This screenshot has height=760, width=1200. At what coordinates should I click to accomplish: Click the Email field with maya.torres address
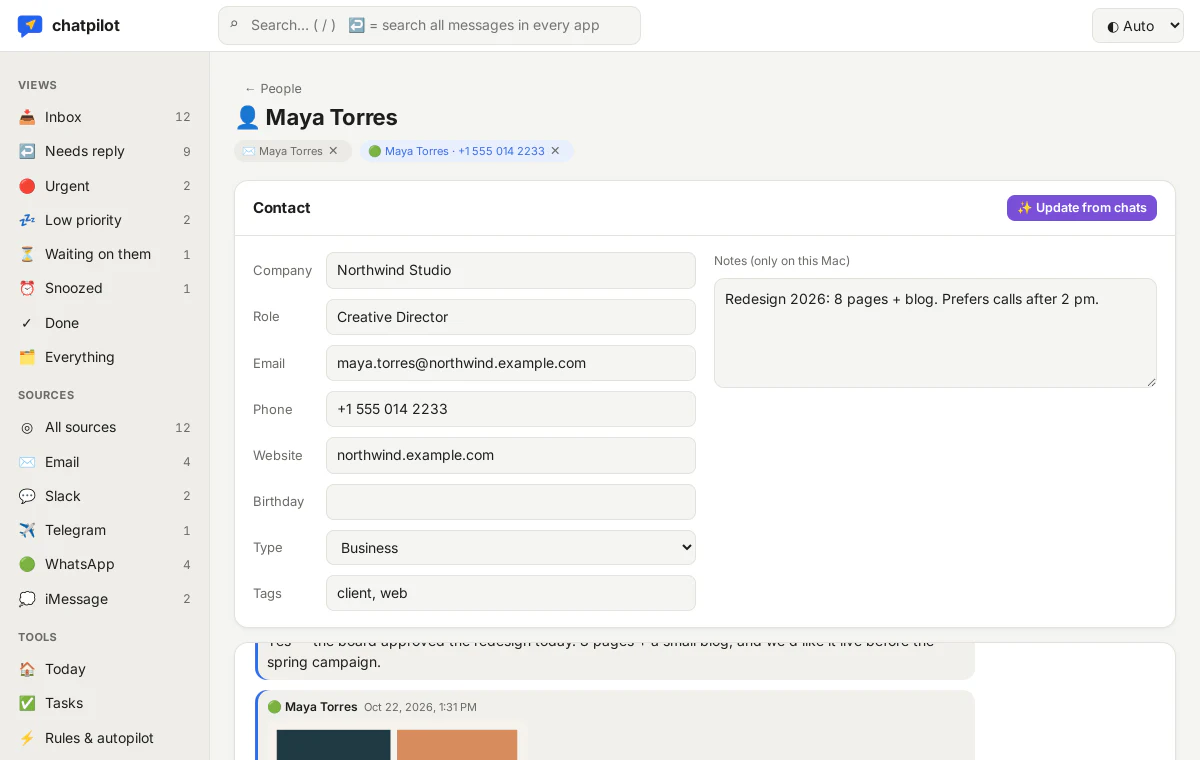pyautogui.click(x=511, y=363)
